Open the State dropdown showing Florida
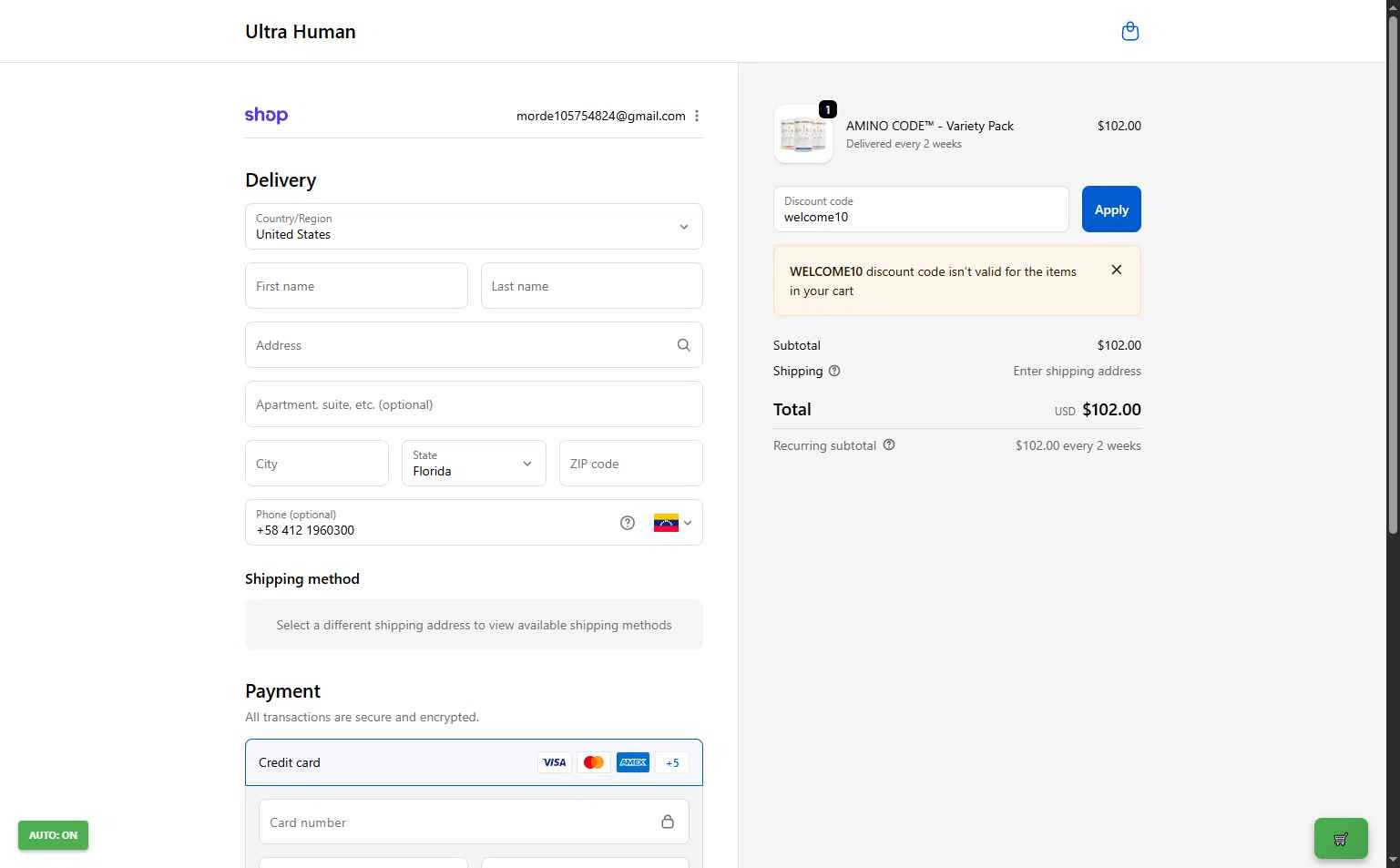The height and width of the screenshot is (868, 1400). [474, 464]
